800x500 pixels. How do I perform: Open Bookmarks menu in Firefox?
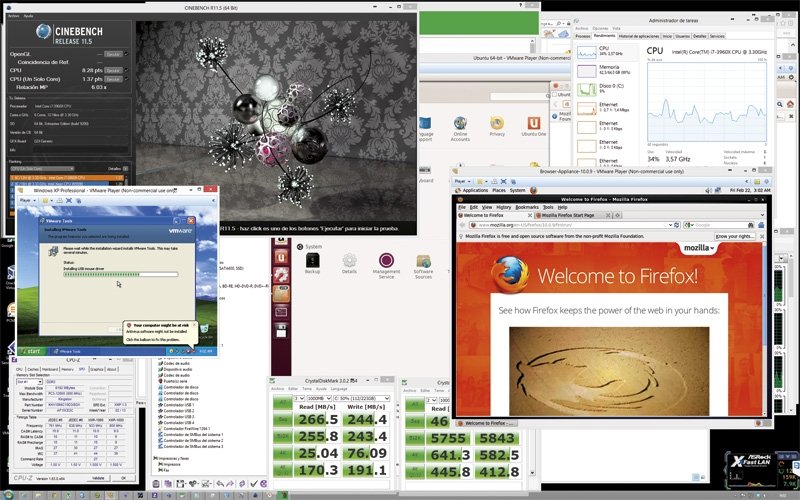click(x=527, y=208)
